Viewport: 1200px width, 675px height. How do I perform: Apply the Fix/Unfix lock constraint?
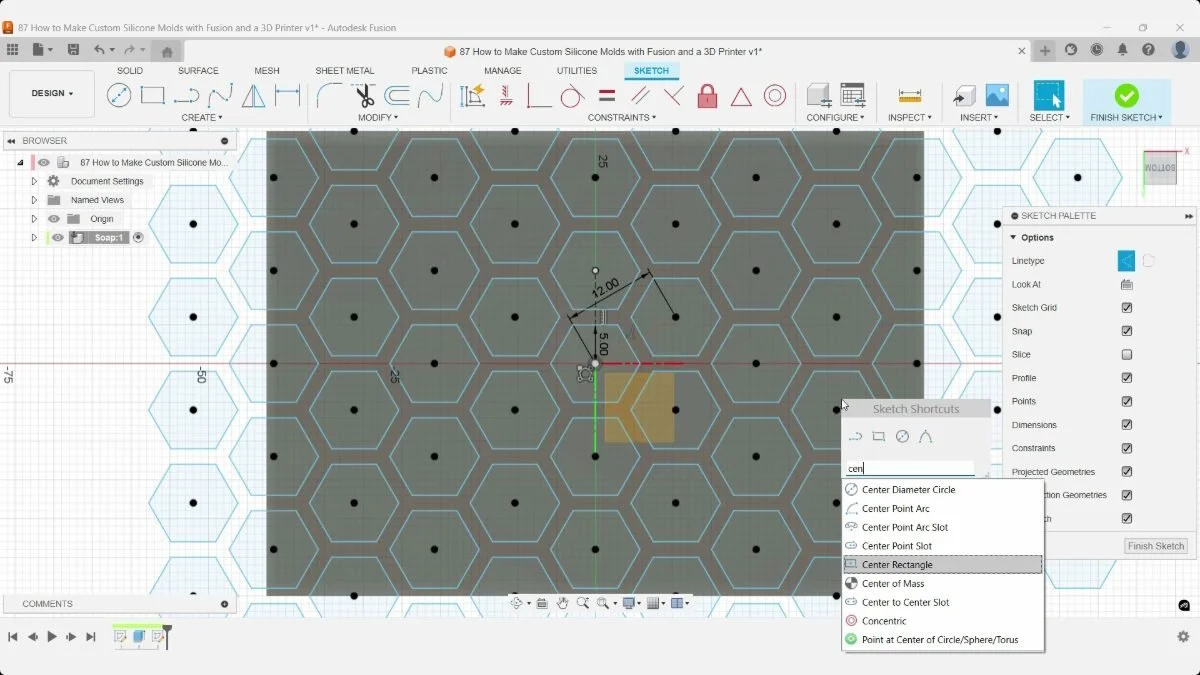(x=707, y=95)
